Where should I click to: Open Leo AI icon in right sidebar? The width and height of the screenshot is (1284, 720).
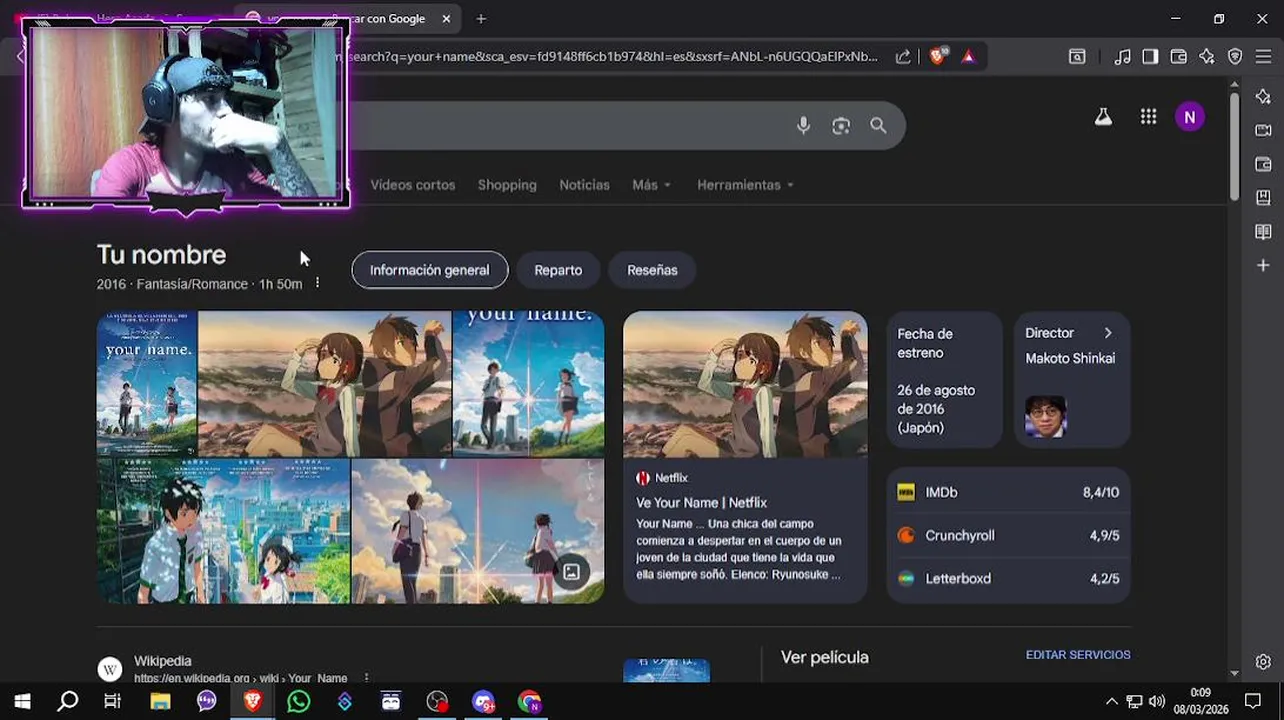coord(1263,97)
